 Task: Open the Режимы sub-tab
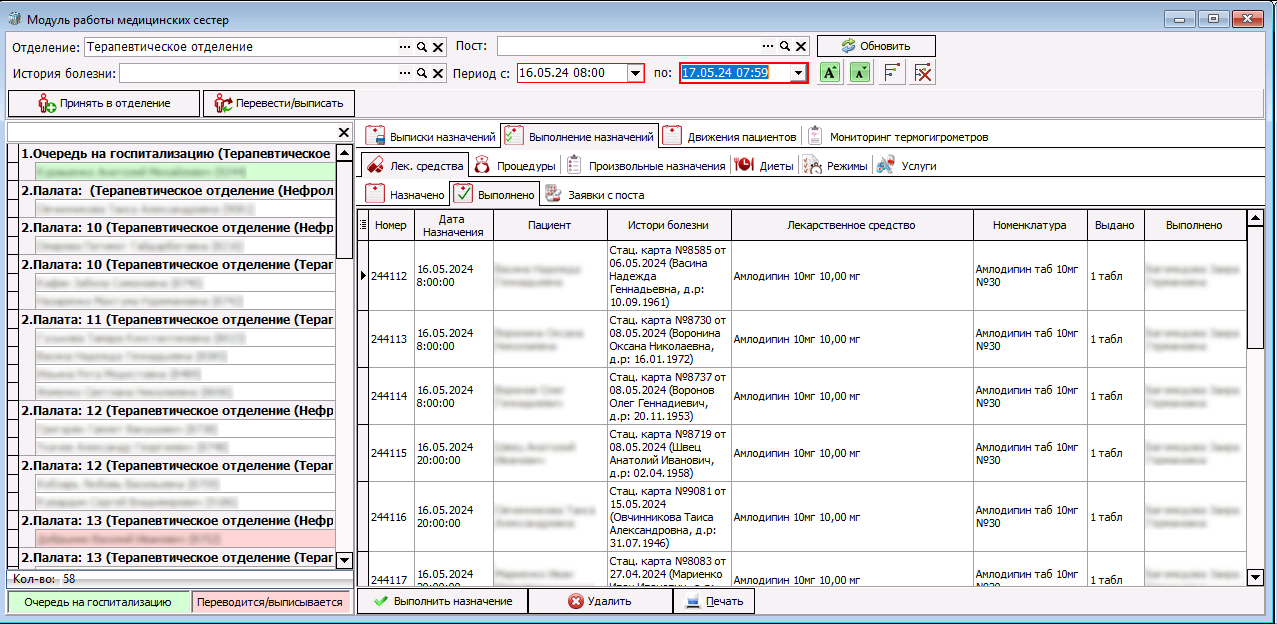(835, 165)
